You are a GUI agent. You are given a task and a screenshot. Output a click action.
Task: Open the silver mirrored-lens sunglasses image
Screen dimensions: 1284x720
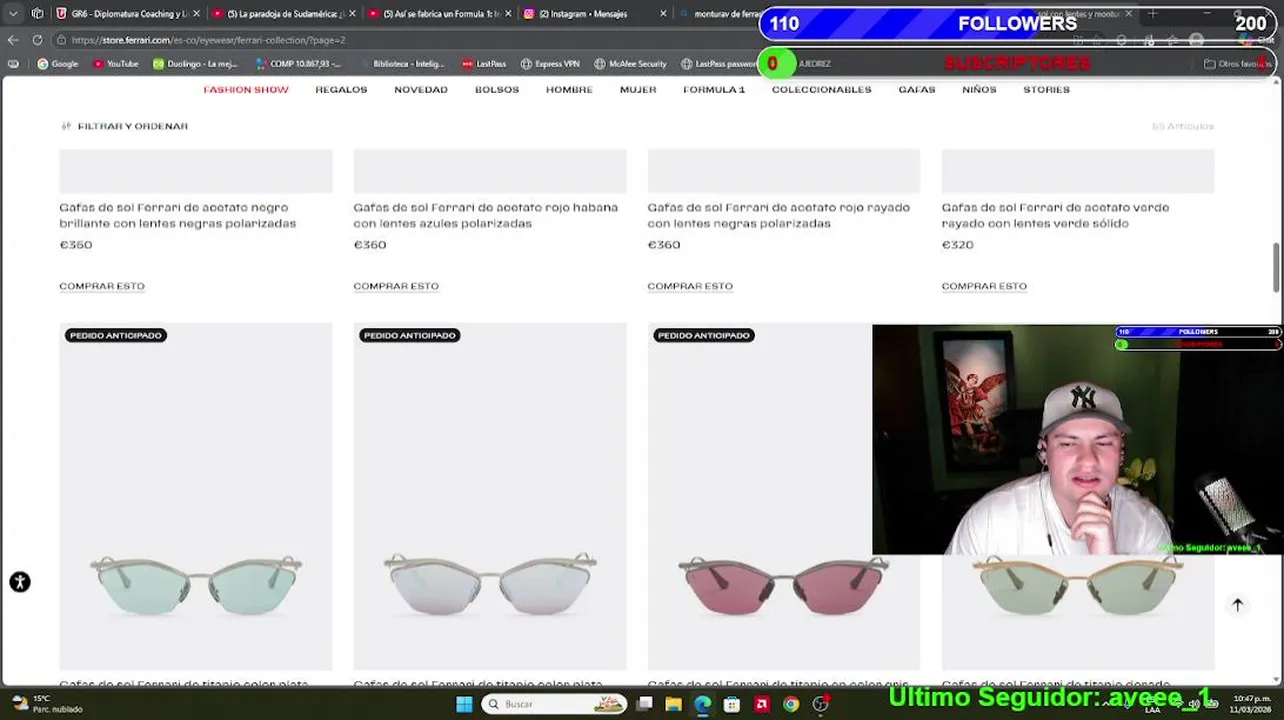tap(490, 496)
